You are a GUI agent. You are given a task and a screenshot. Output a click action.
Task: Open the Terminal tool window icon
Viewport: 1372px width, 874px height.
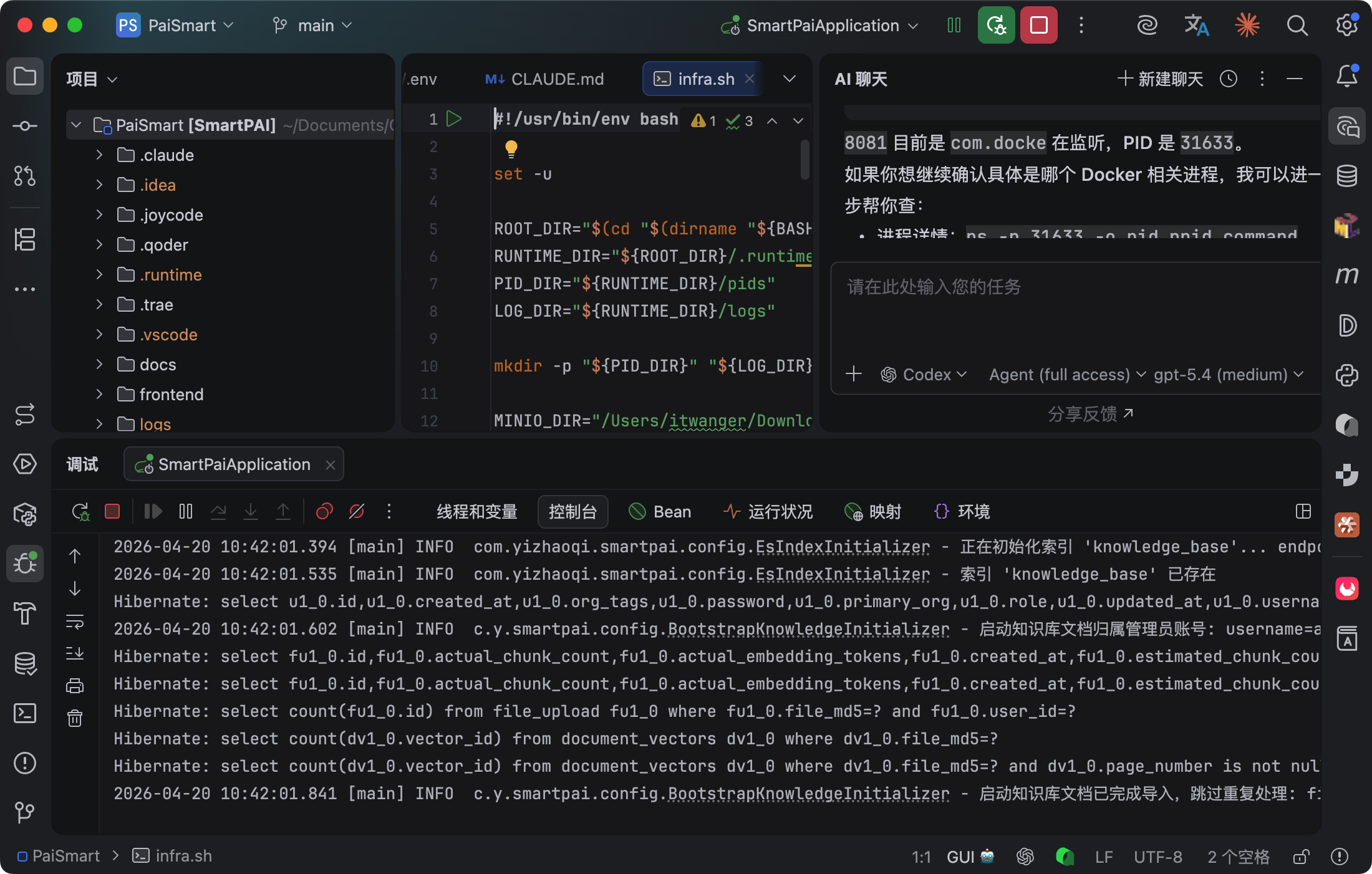[x=25, y=713]
